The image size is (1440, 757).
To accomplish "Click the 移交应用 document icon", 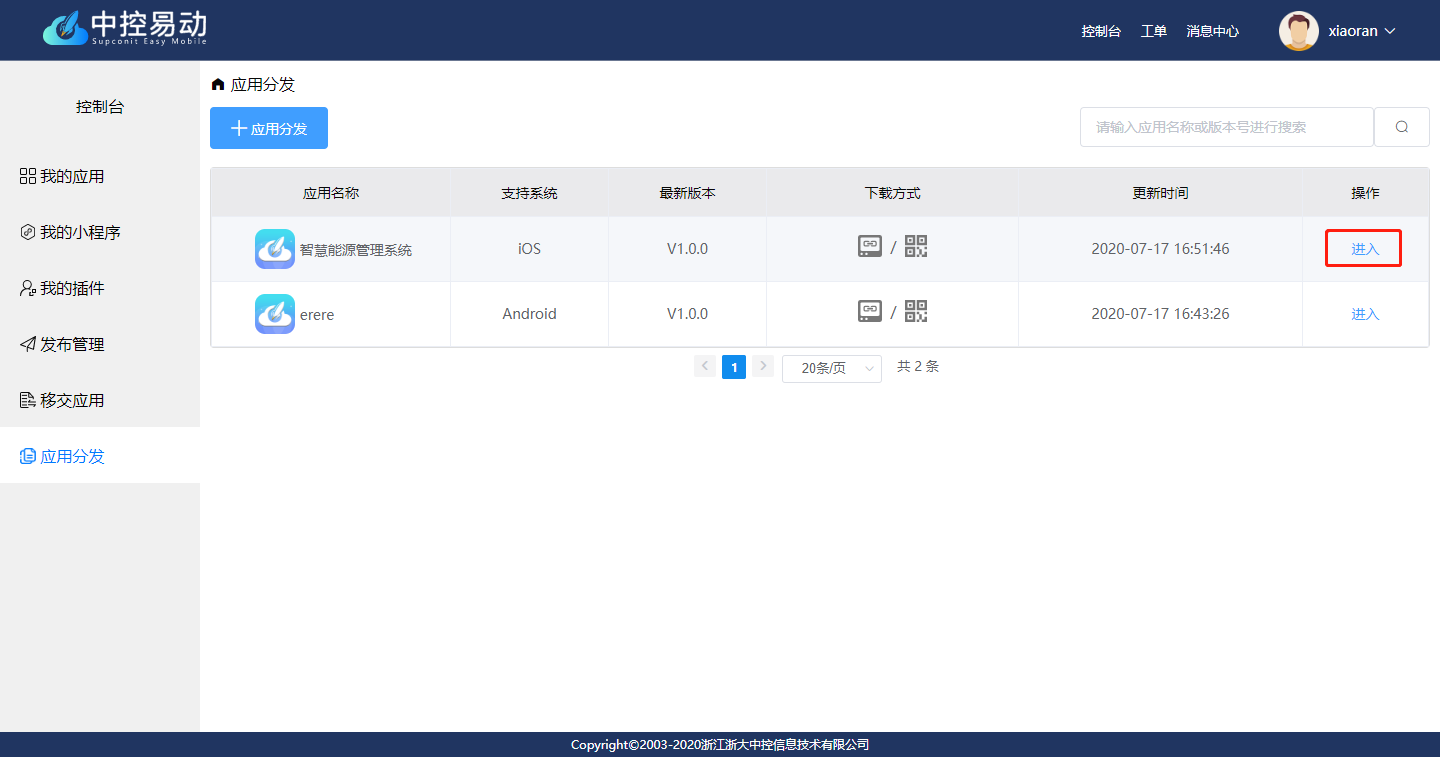I will [x=28, y=400].
